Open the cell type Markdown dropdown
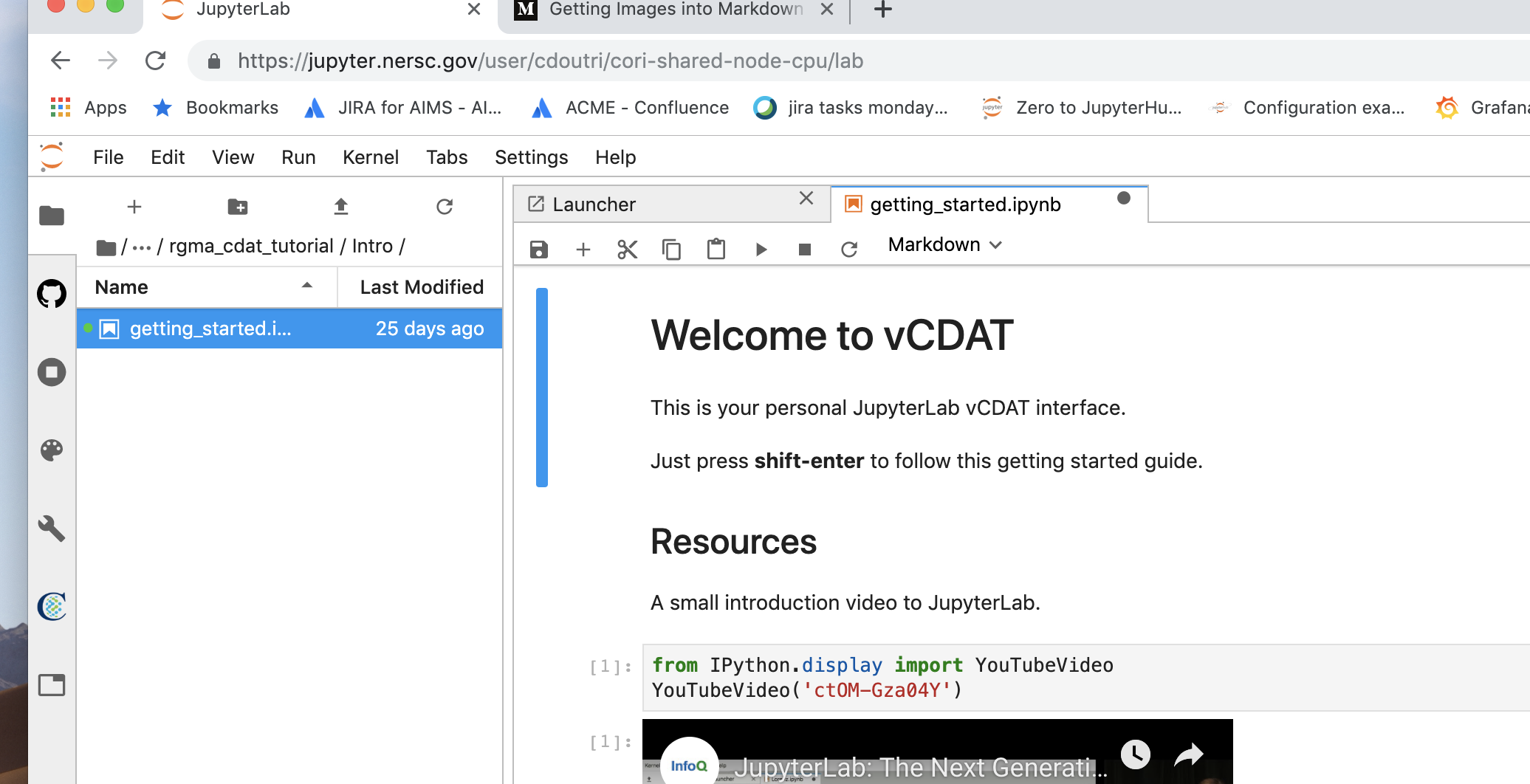The height and width of the screenshot is (784, 1530). 945,245
